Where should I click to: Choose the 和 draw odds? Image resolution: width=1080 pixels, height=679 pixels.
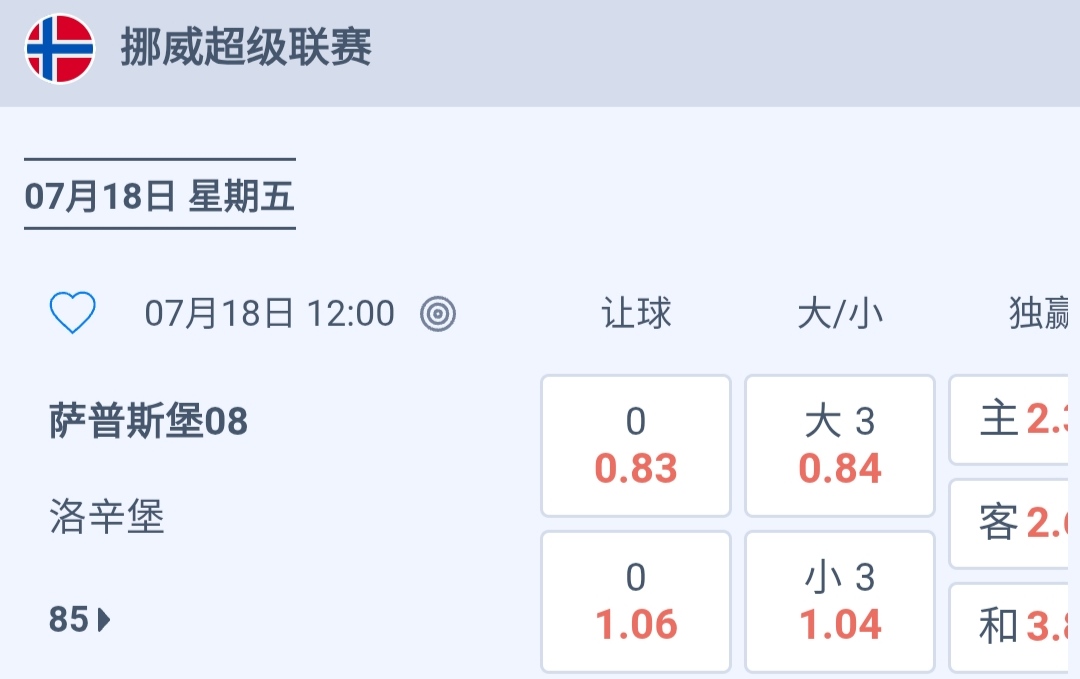pos(1012,627)
